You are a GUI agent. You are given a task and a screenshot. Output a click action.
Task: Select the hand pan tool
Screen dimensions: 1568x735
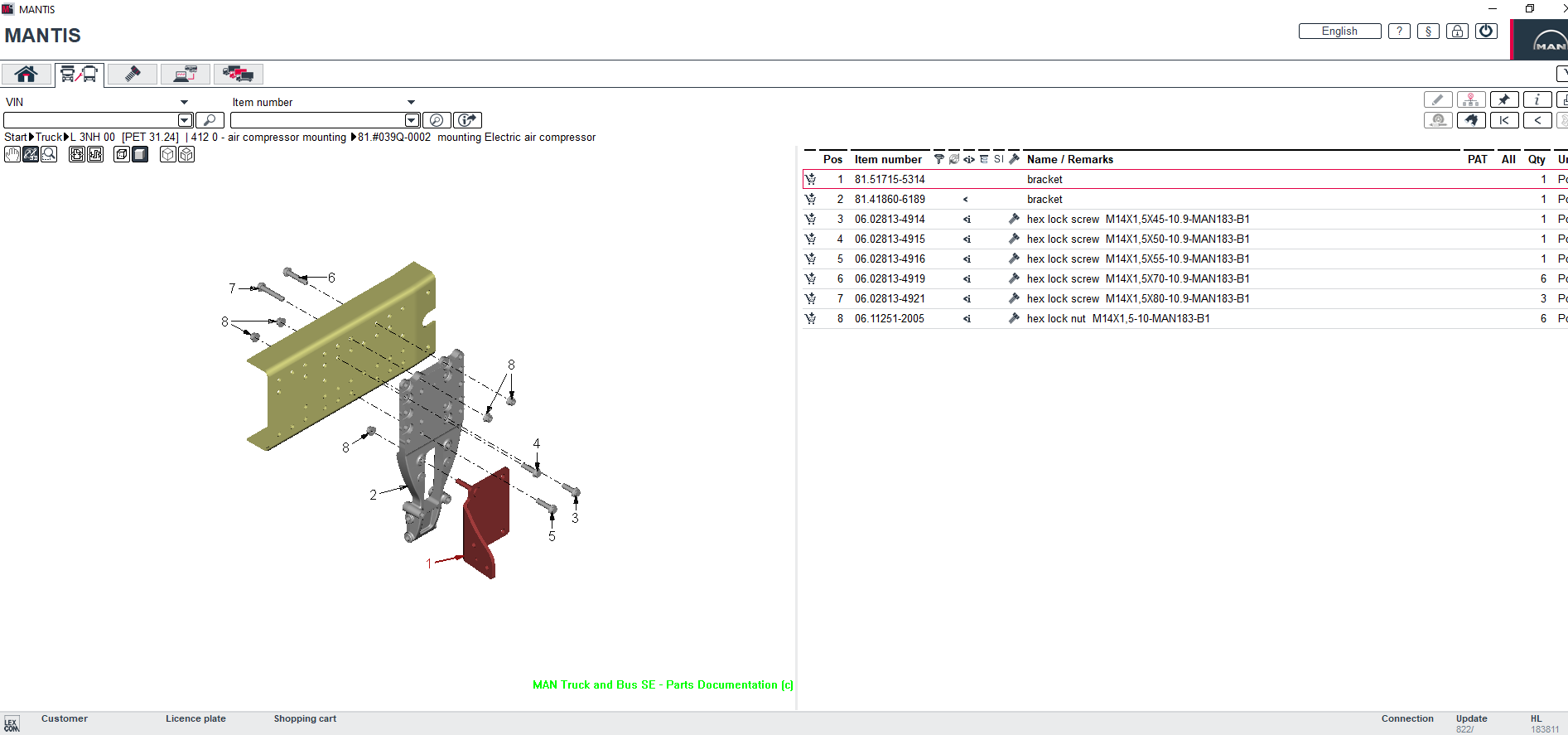[x=12, y=154]
